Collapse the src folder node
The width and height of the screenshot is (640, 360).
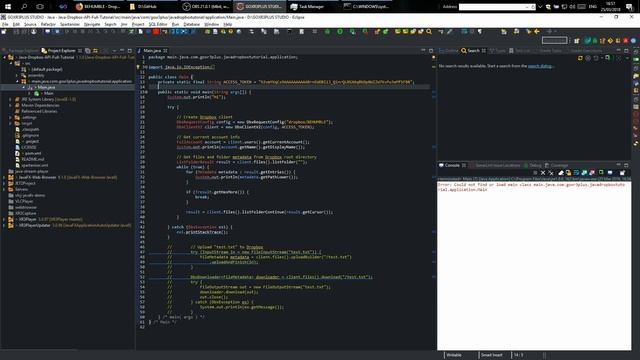pos(11,63)
